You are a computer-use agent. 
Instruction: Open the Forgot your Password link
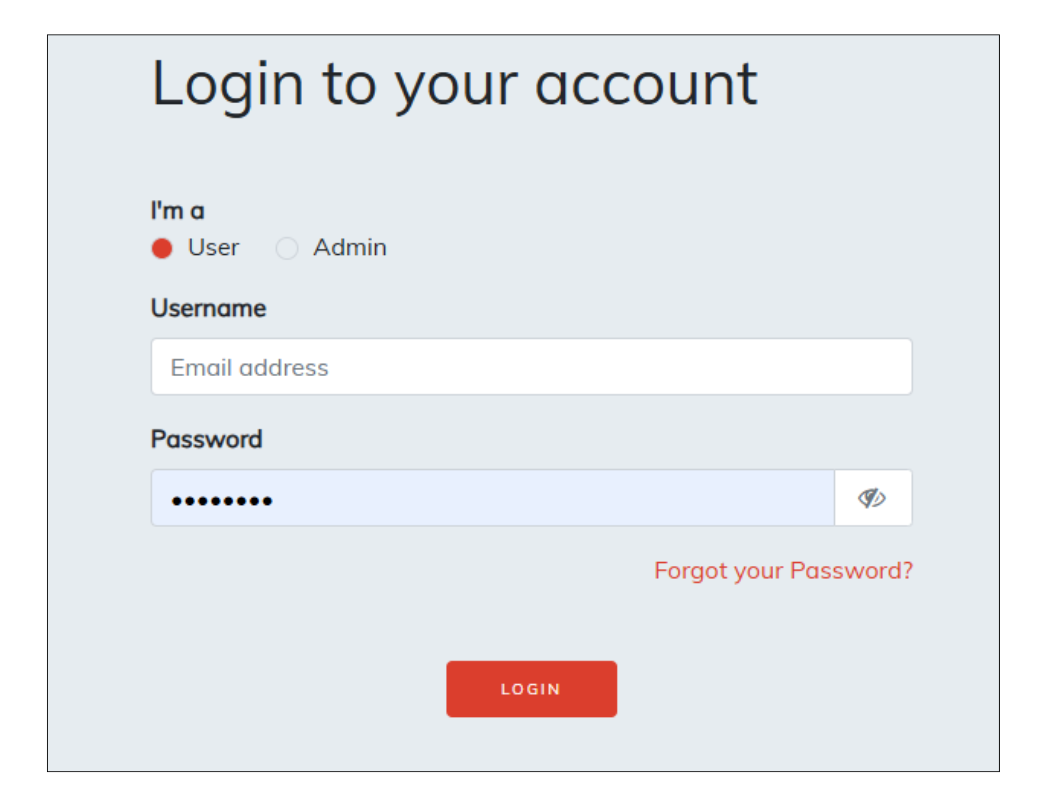[783, 571]
